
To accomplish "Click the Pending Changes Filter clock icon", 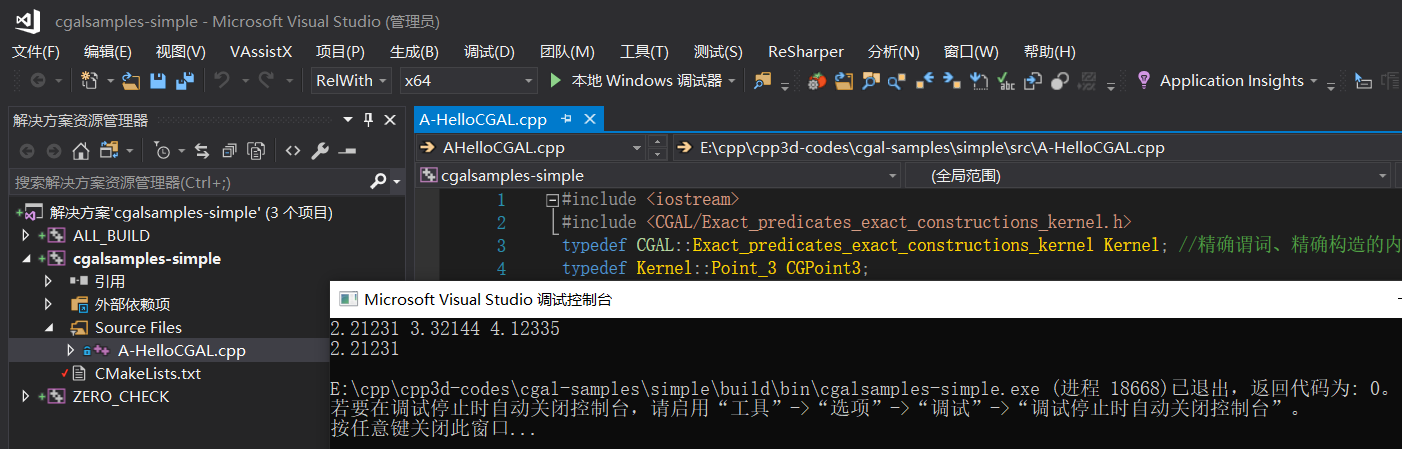I will [163, 151].
